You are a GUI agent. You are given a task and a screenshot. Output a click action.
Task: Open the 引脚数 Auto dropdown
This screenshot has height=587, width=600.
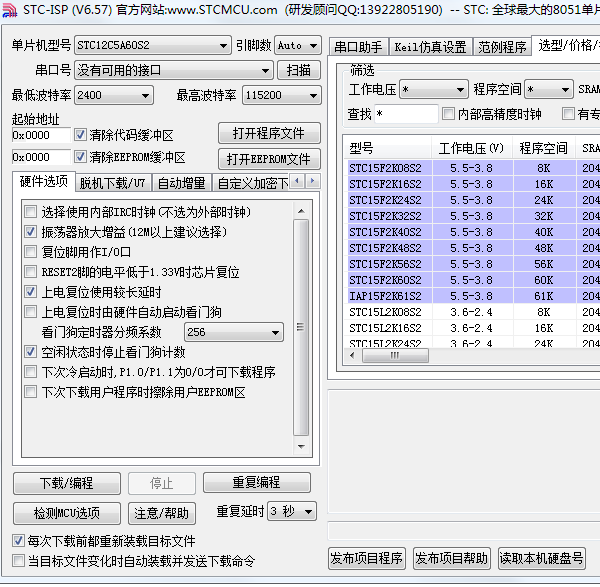tap(298, 46)
